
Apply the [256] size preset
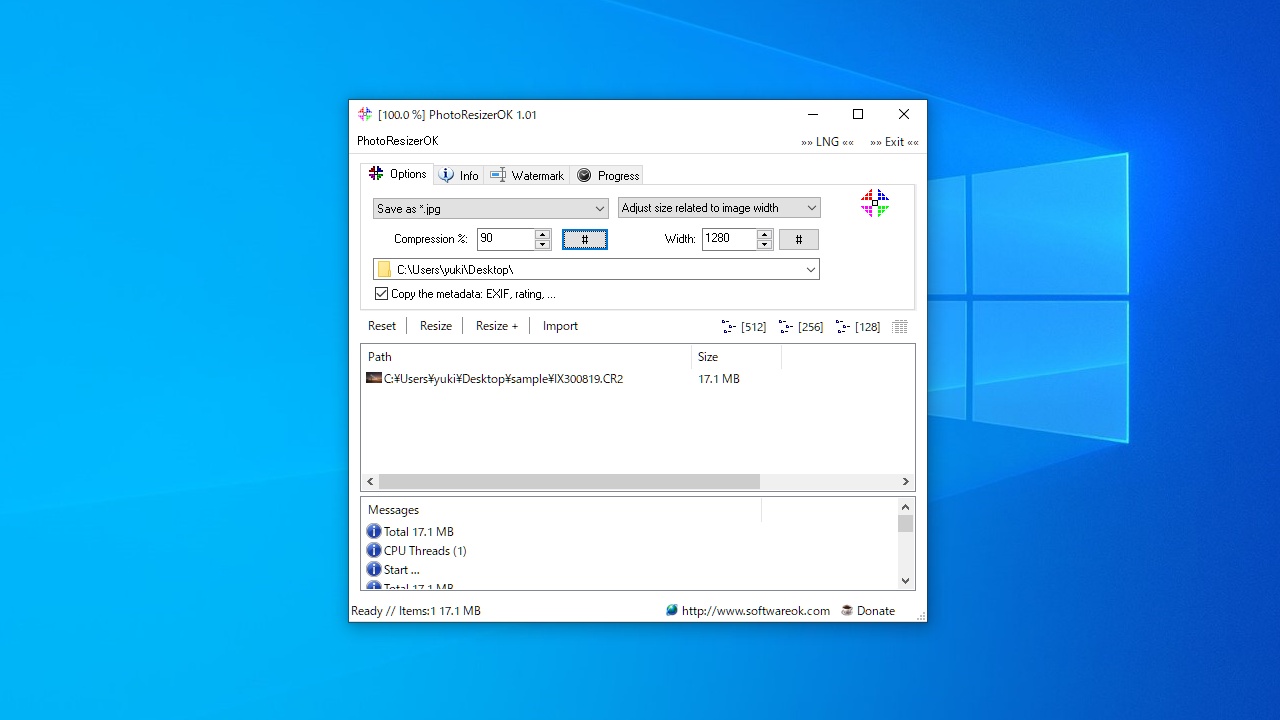[801, 327]
